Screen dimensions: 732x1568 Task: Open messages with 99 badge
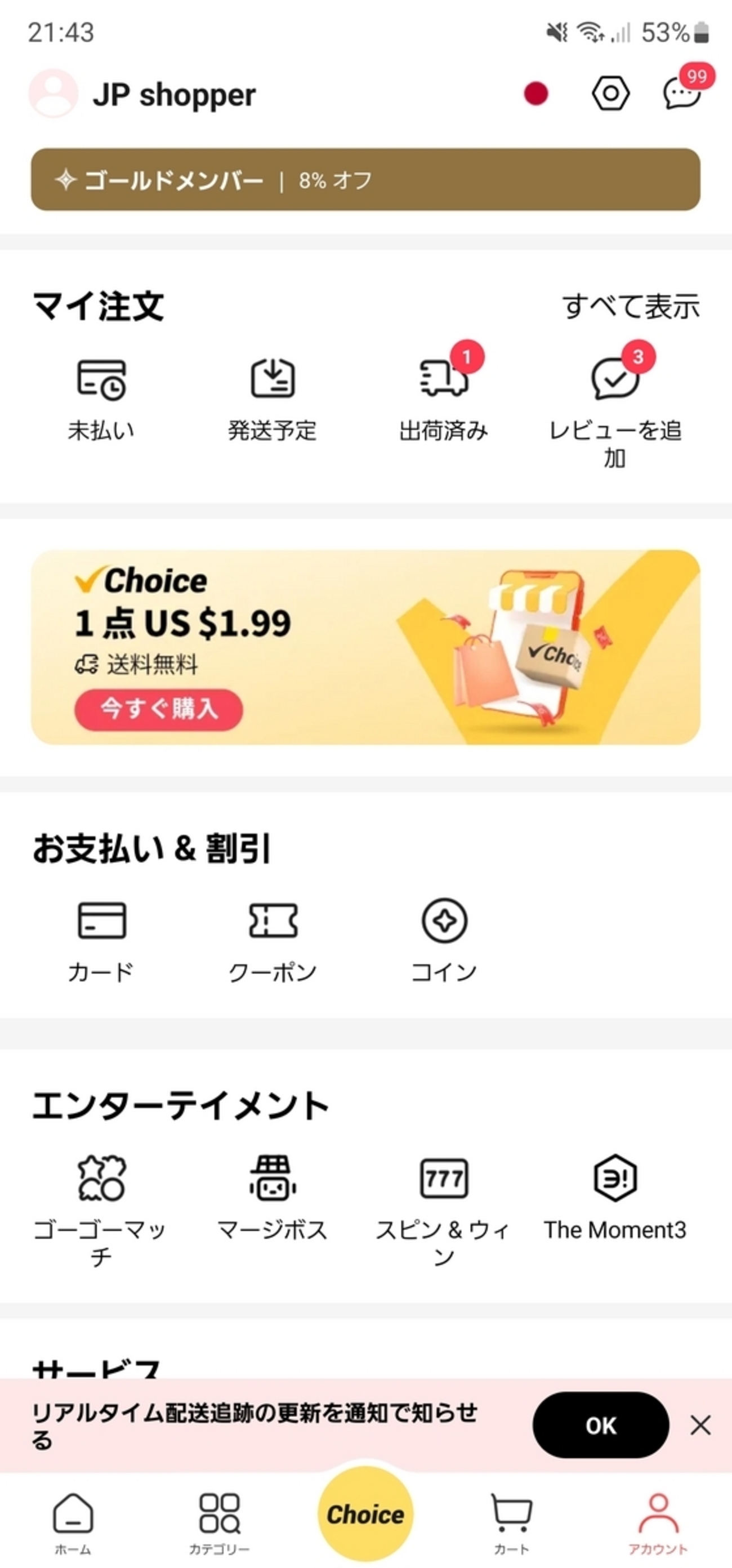682,93
